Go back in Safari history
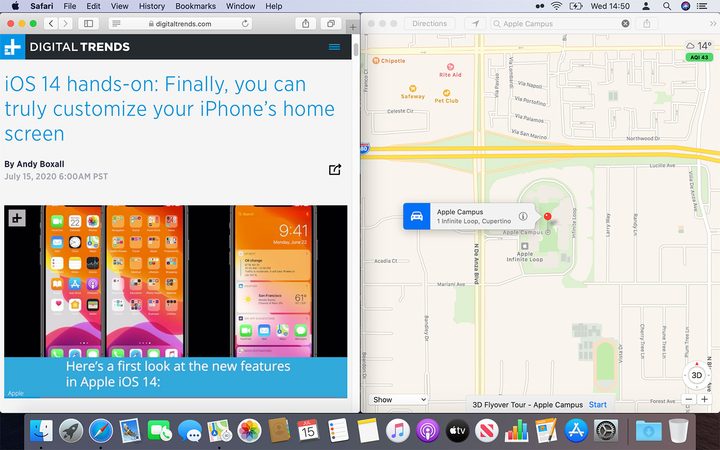 tap(51, 23)
